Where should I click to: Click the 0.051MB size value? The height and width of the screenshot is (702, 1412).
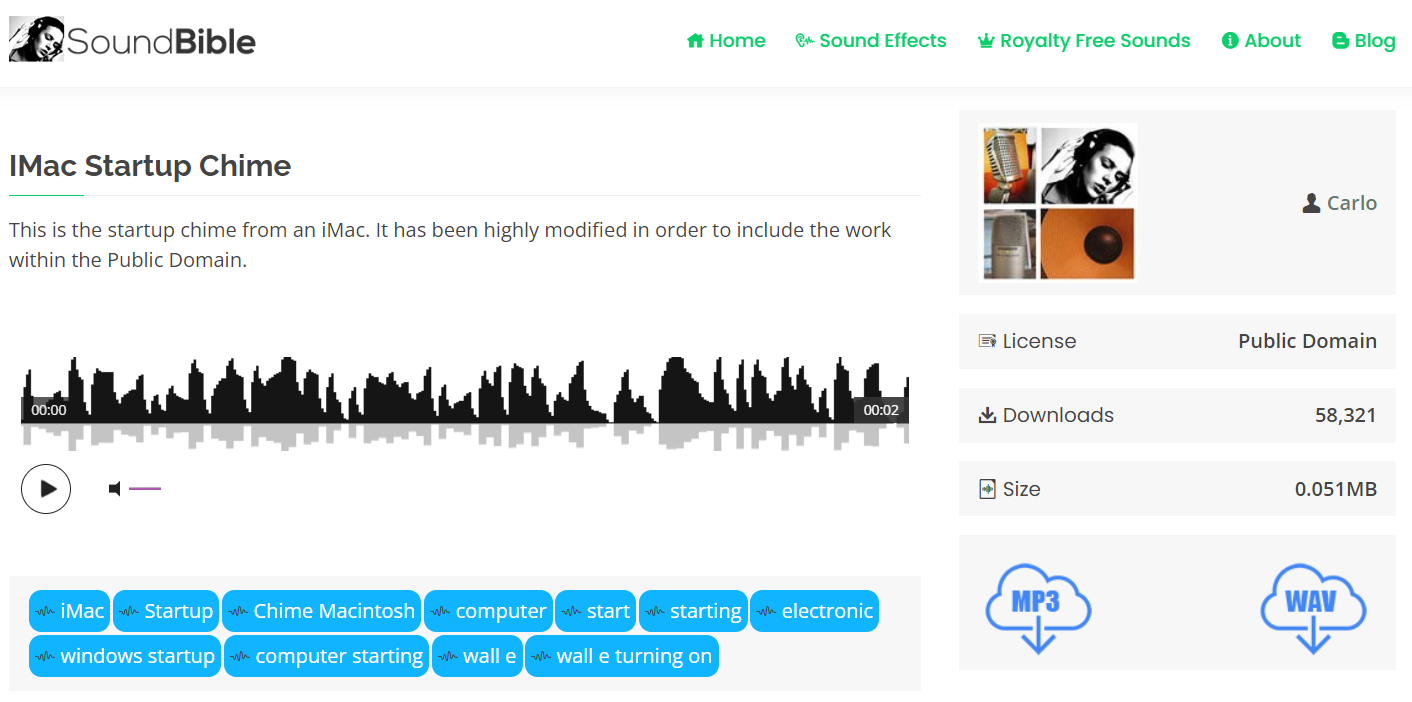(1336, 489)
